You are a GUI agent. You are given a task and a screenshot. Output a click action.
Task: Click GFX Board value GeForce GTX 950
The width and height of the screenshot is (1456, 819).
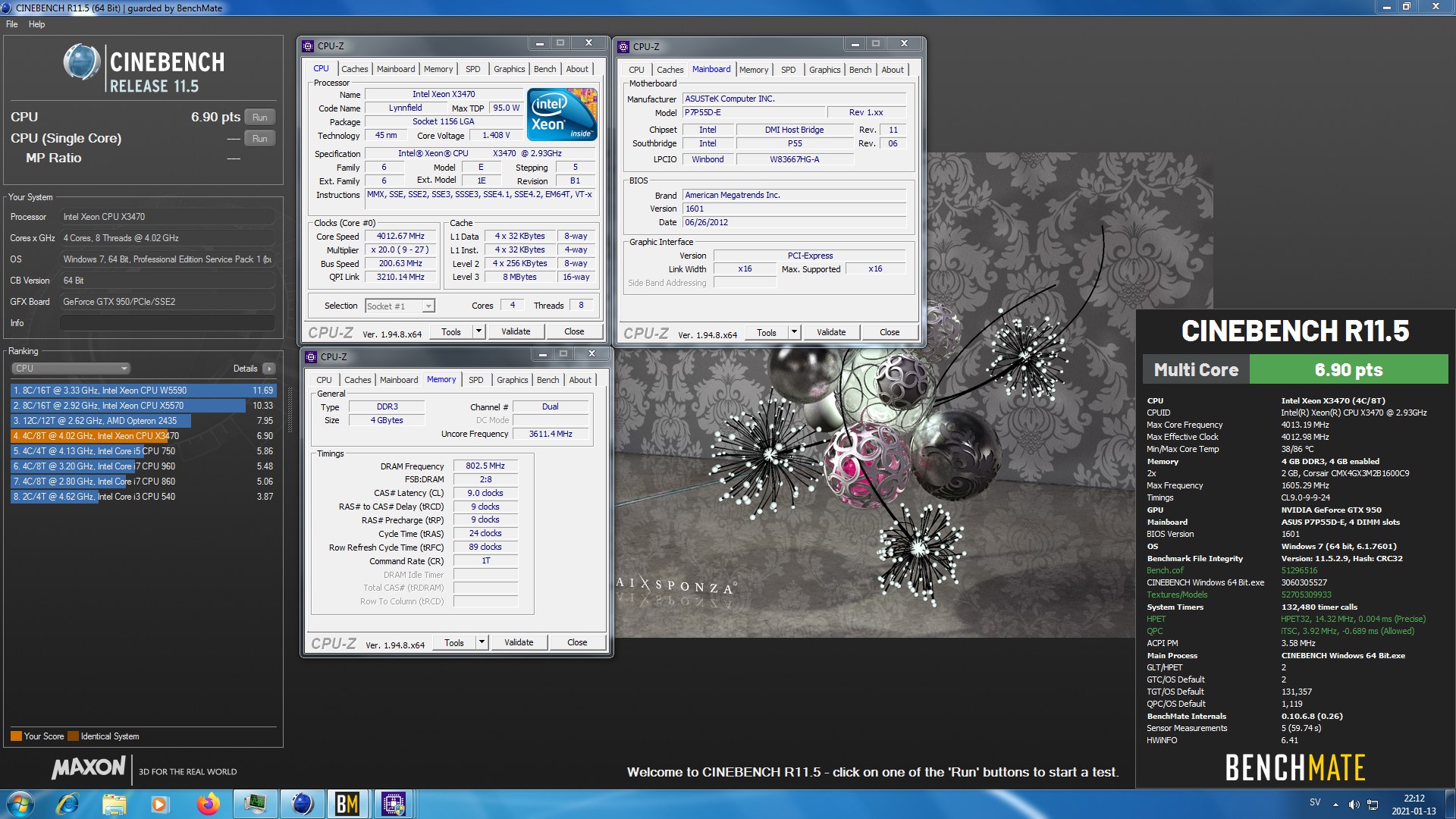coord(167,302)
